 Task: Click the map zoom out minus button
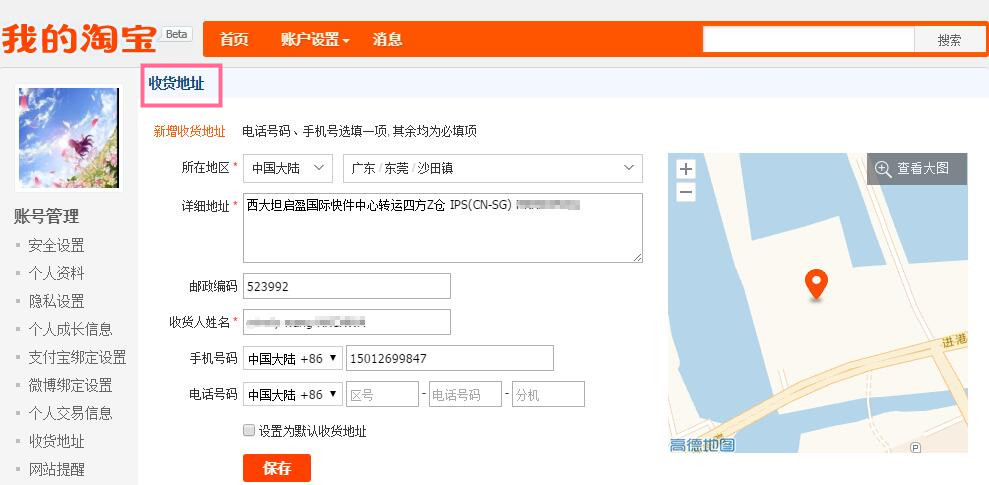[x=686, y=192]
